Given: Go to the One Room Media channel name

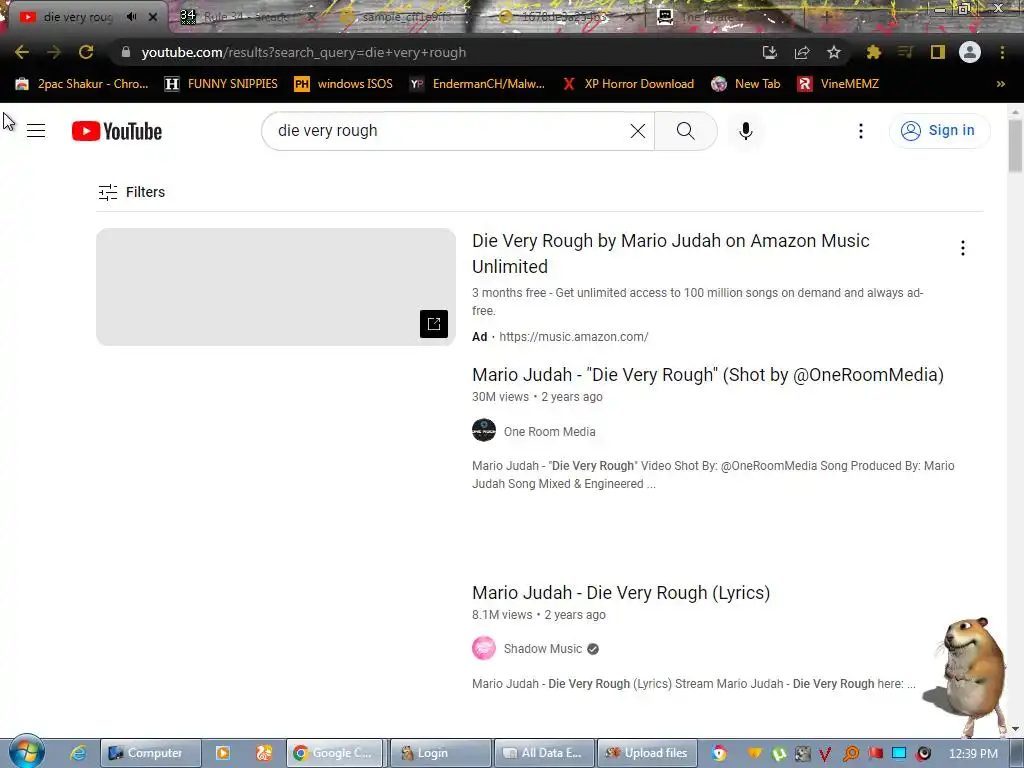Looking at the screenshot, I should pos(549,432).
